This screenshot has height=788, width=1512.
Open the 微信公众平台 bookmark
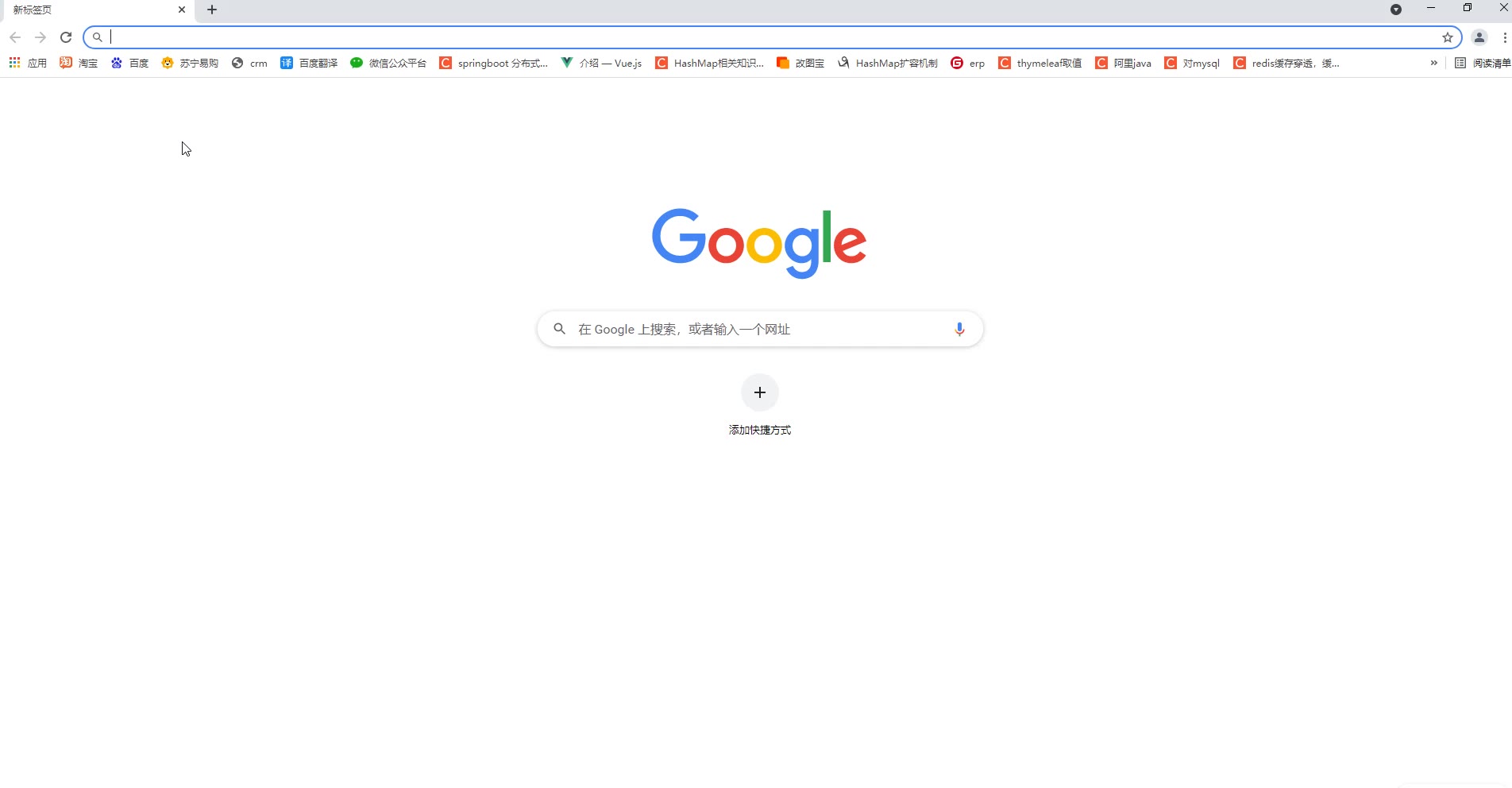pos(388,63)
